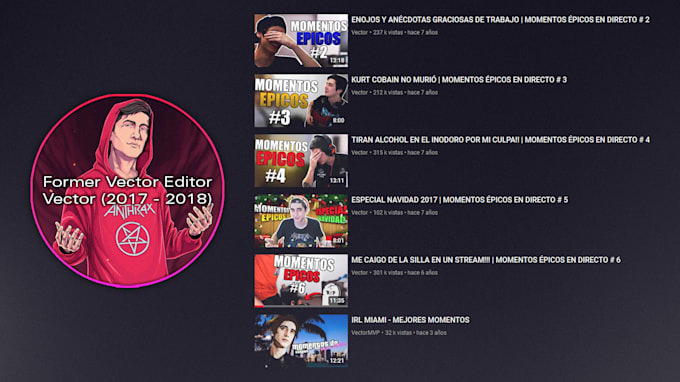Open the Especial Navidad video thumbnail

[x=301, y=221]
